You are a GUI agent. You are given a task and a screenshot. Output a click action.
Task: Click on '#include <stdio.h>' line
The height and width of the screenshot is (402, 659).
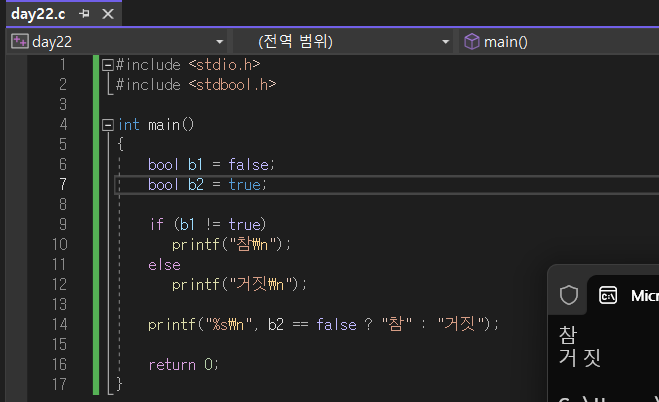pos(188,65)
